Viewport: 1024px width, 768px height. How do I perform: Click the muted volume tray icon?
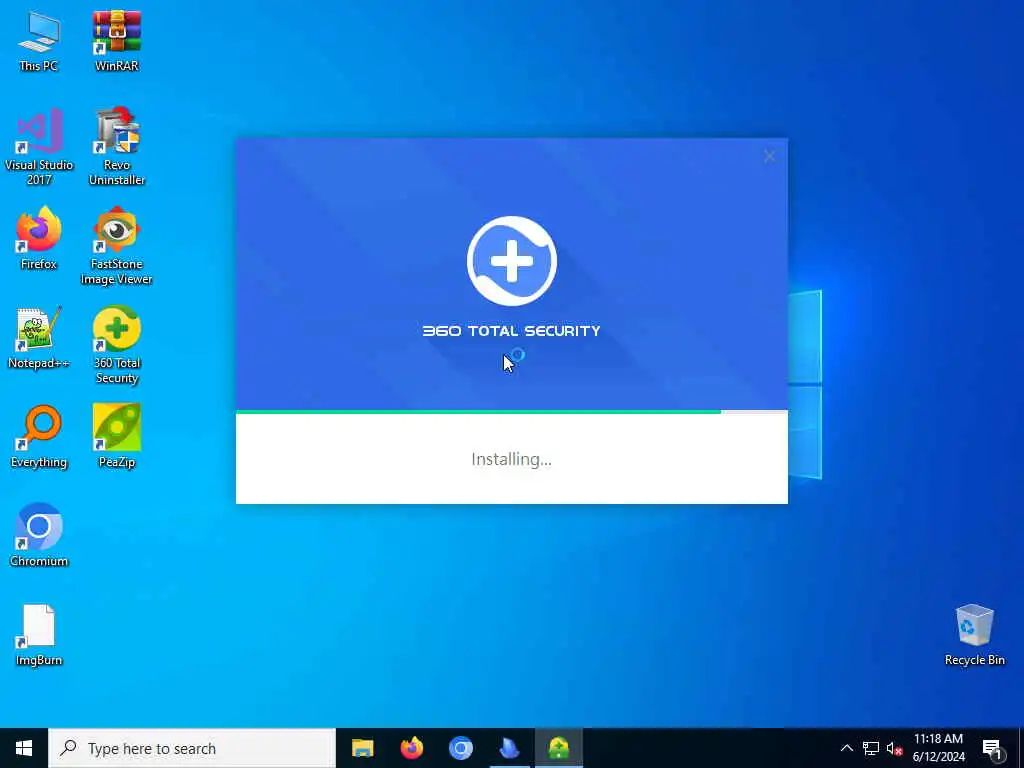tap(895, 748)
